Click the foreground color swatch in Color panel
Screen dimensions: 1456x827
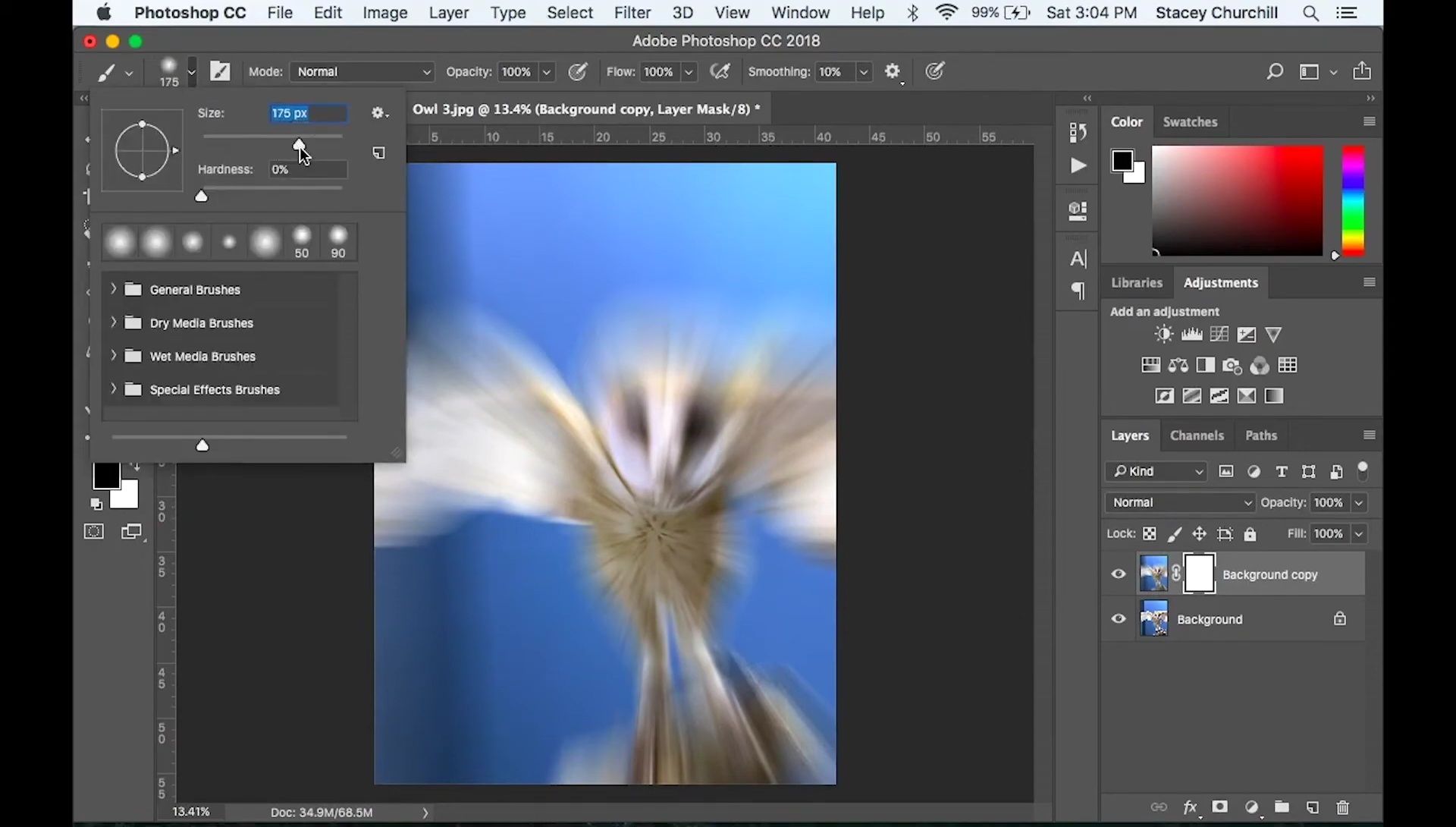point(1122,161)
